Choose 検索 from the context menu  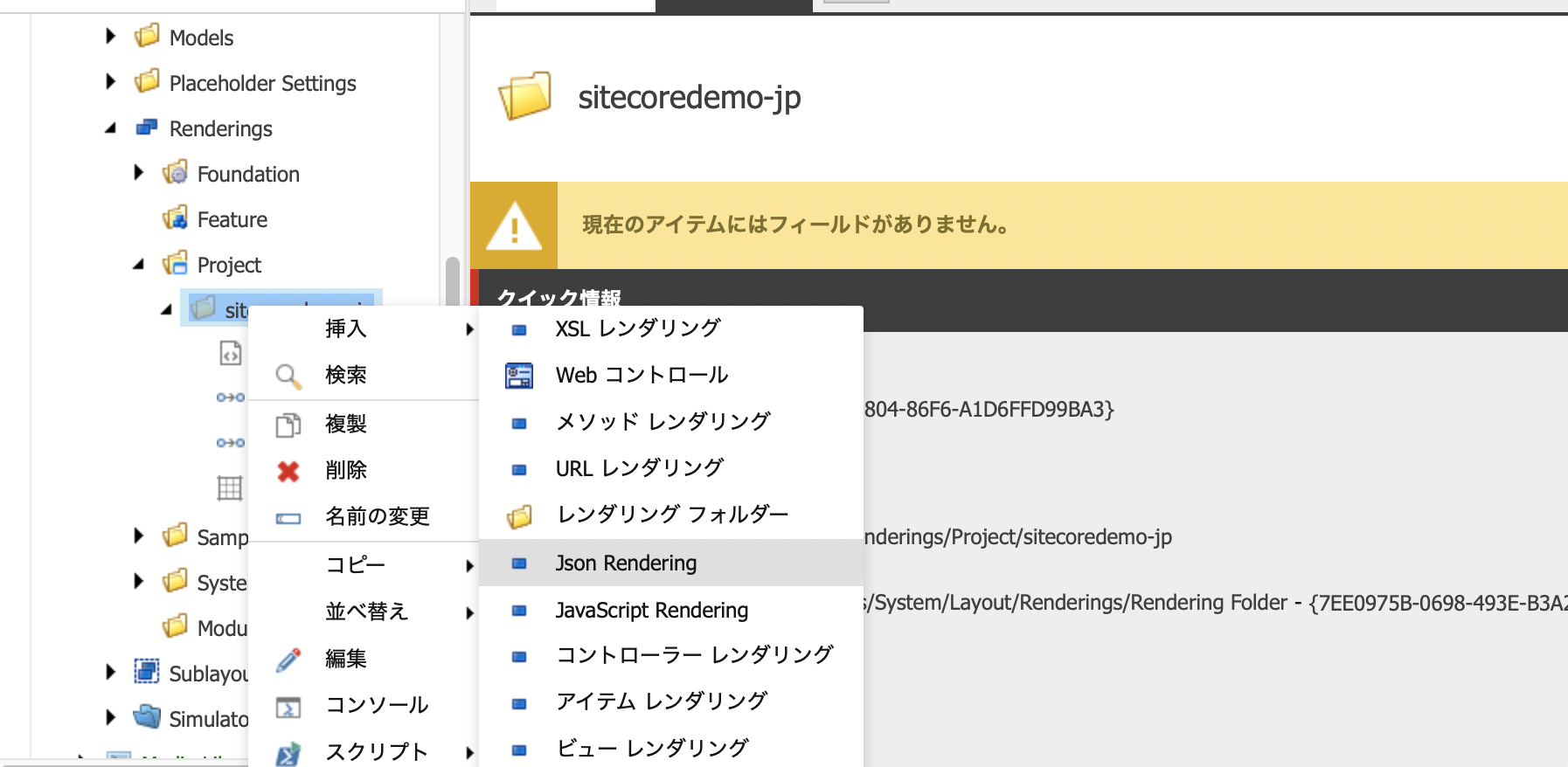[364, 376]
